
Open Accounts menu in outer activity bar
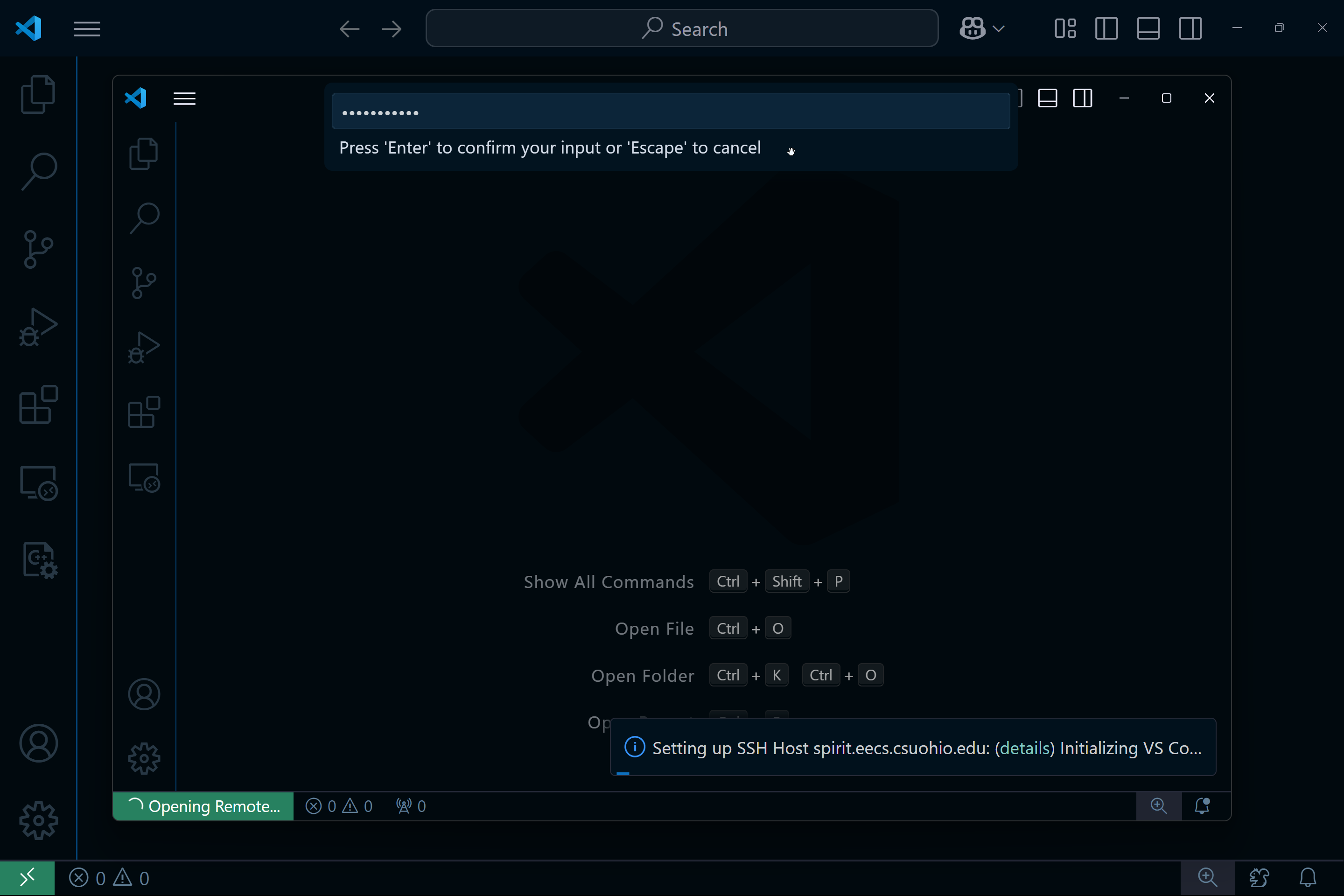(x=38, y=743)
